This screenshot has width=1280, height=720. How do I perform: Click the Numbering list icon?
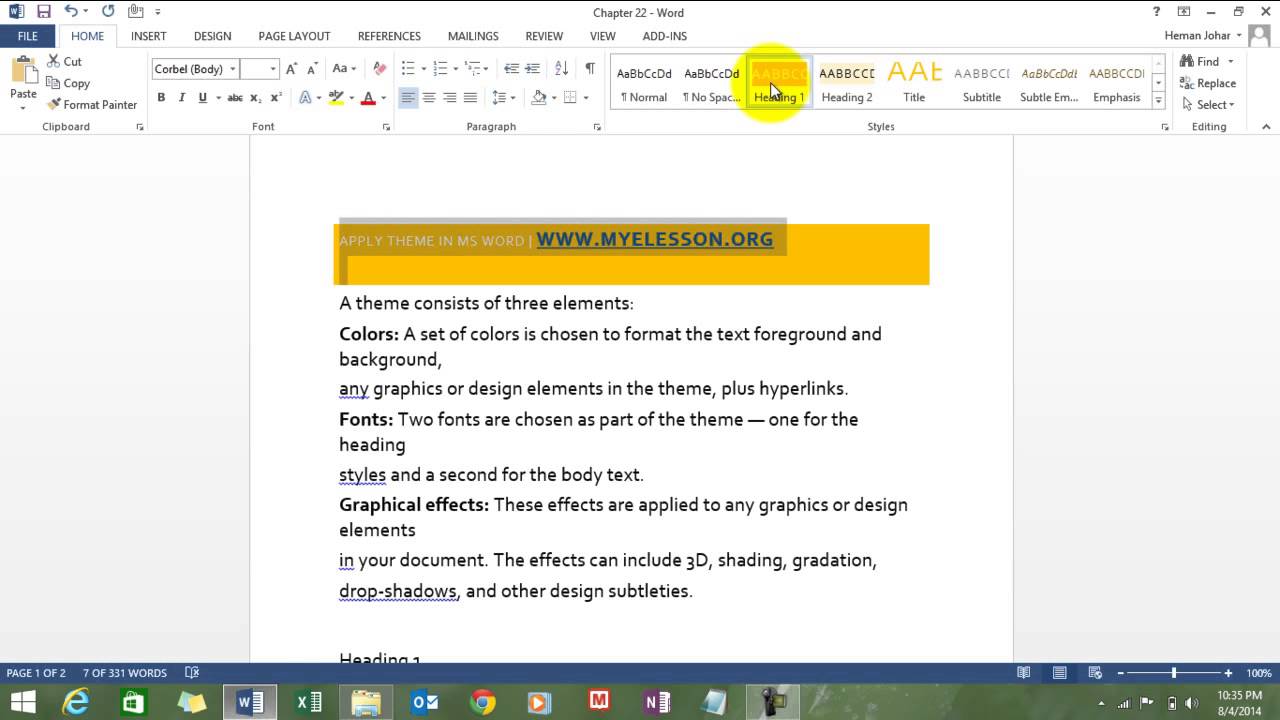pos(440,69)
